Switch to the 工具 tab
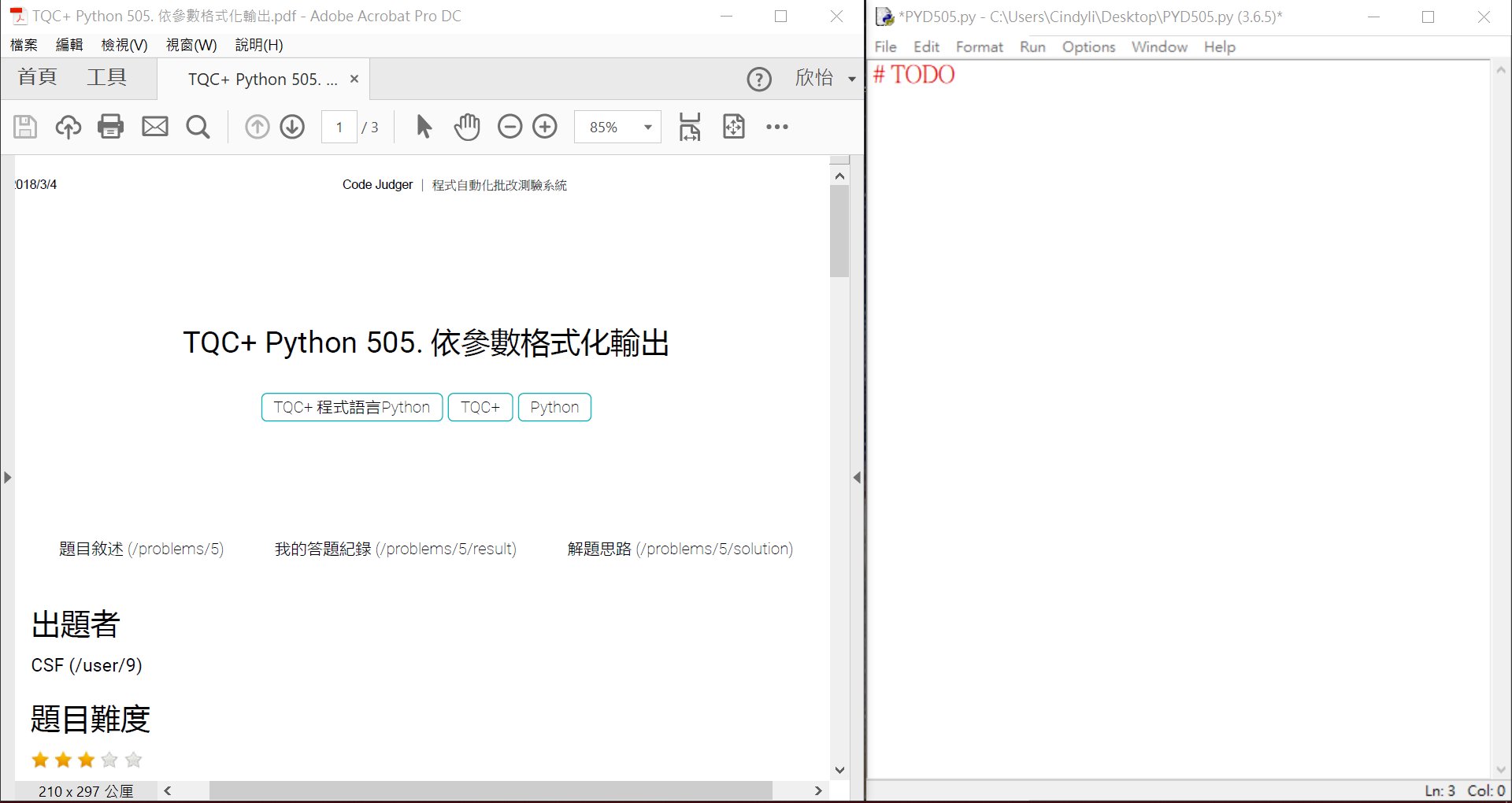This screenshot has width=1512, height=803. [106, 77]
